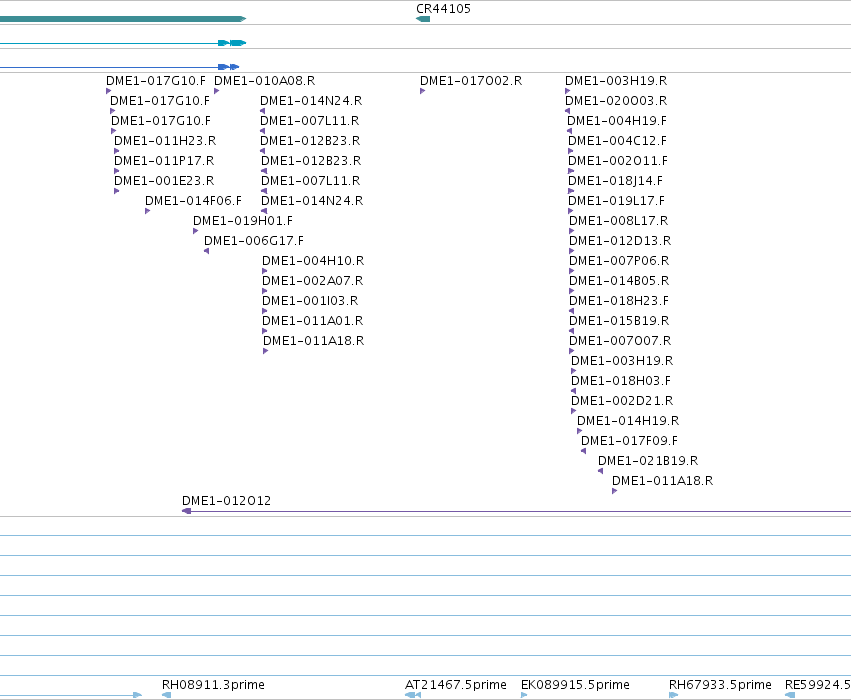This screenshot has height=700, width=851.
Task: Click the RH67933.5prime EST arrow glyph
Action: click(x=674, y=695)
